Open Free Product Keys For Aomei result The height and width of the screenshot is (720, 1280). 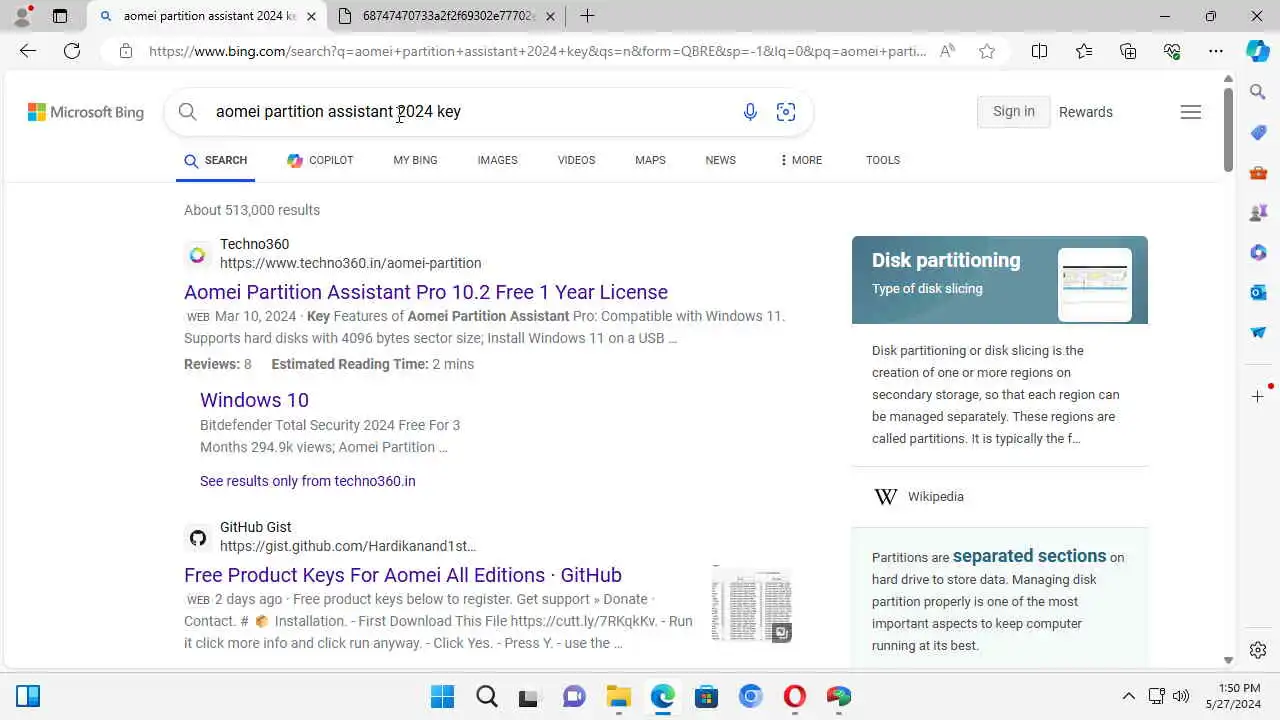pos(403,575)
